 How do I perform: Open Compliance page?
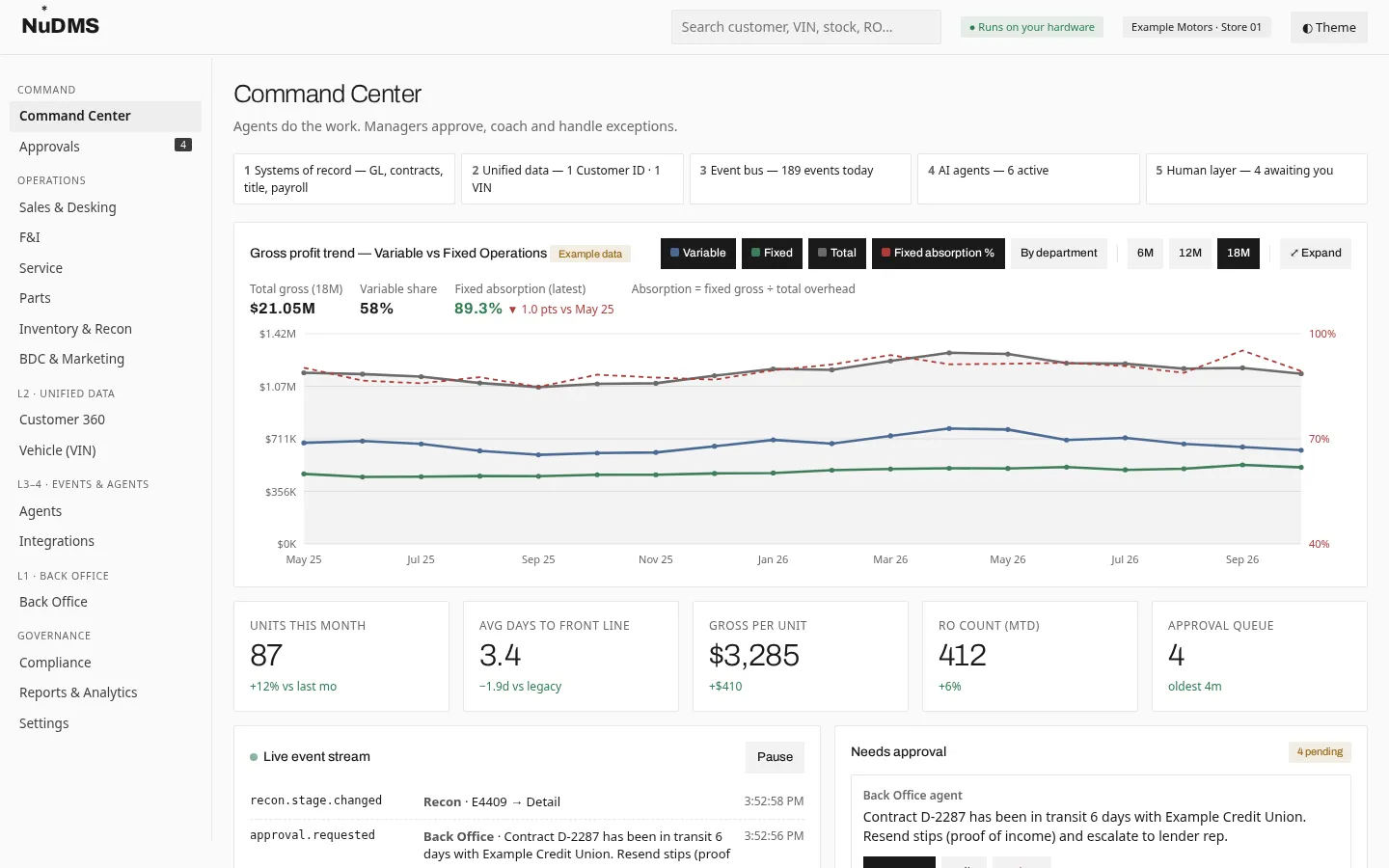point(105,663)
